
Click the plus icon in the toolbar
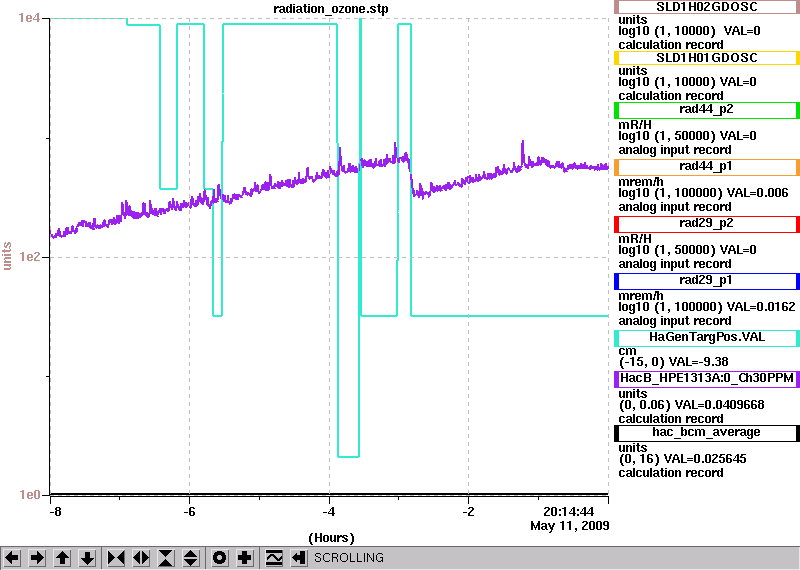[x=245, y=558]
